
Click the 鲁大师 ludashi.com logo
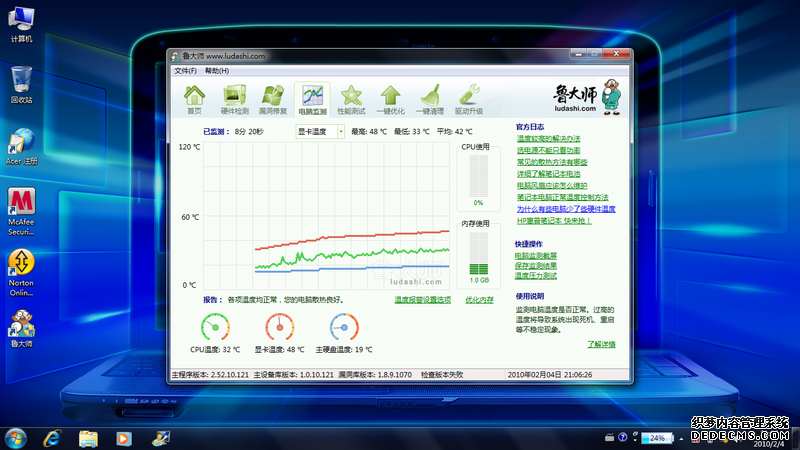click(587, 97)
